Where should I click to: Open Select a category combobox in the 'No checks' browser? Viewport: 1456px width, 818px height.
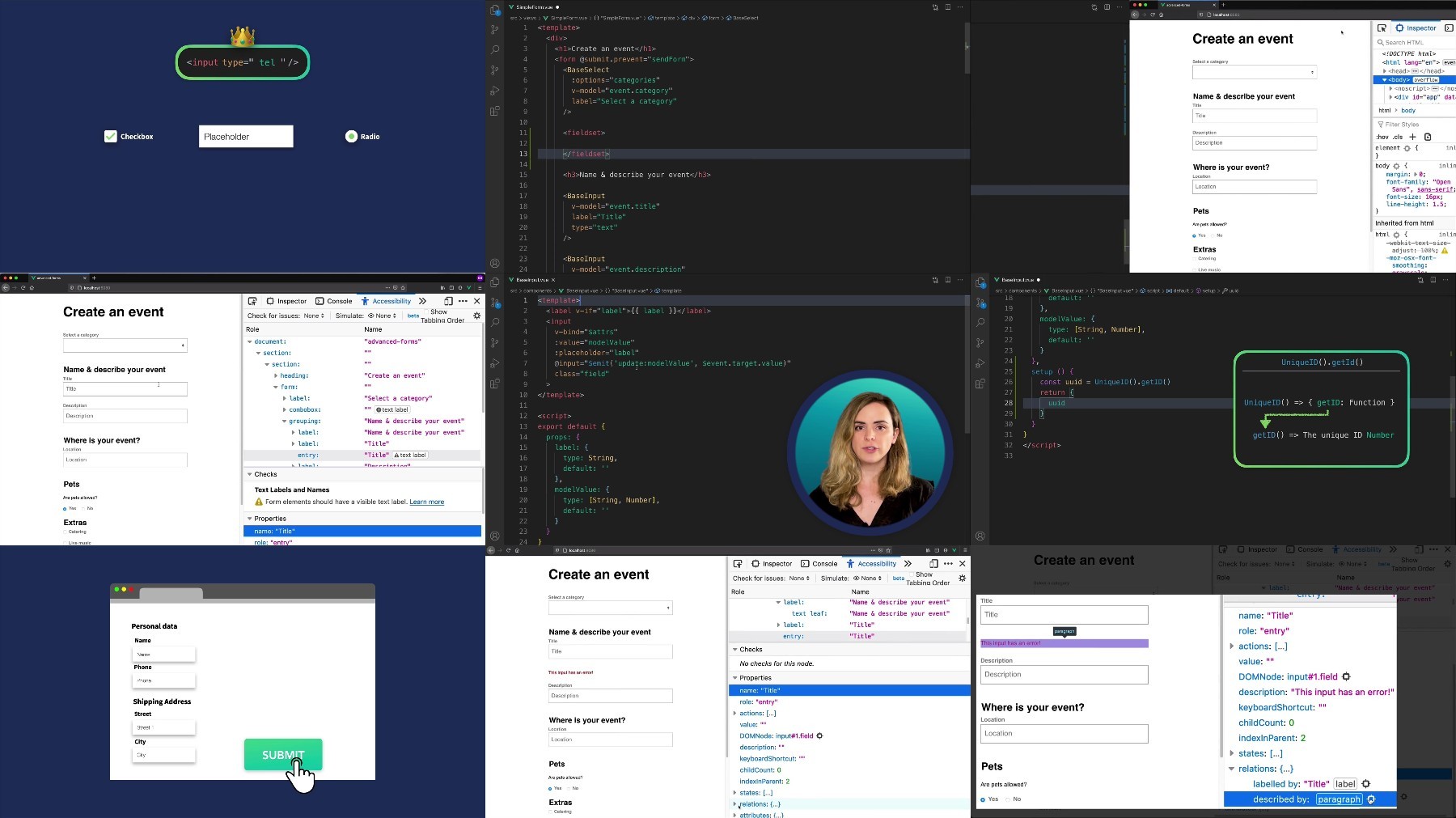pyautogui.click(x=611, y=608)
